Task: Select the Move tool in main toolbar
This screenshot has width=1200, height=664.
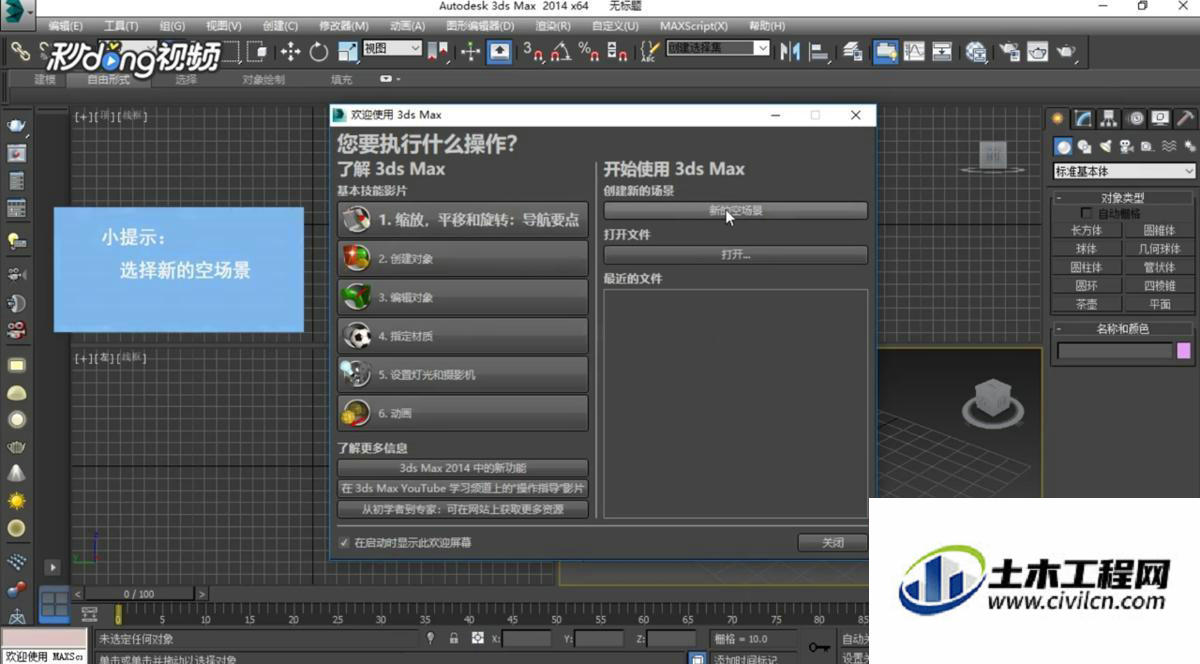Action: [291, 51]
